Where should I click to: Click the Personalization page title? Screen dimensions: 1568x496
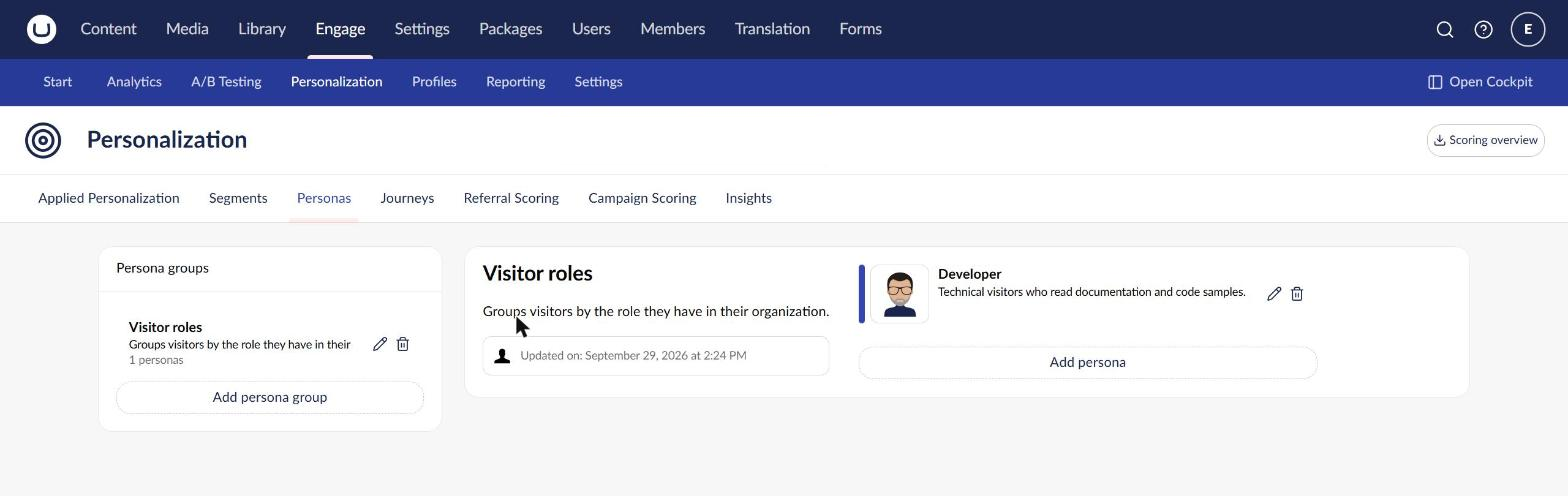(x=167, y=140)
